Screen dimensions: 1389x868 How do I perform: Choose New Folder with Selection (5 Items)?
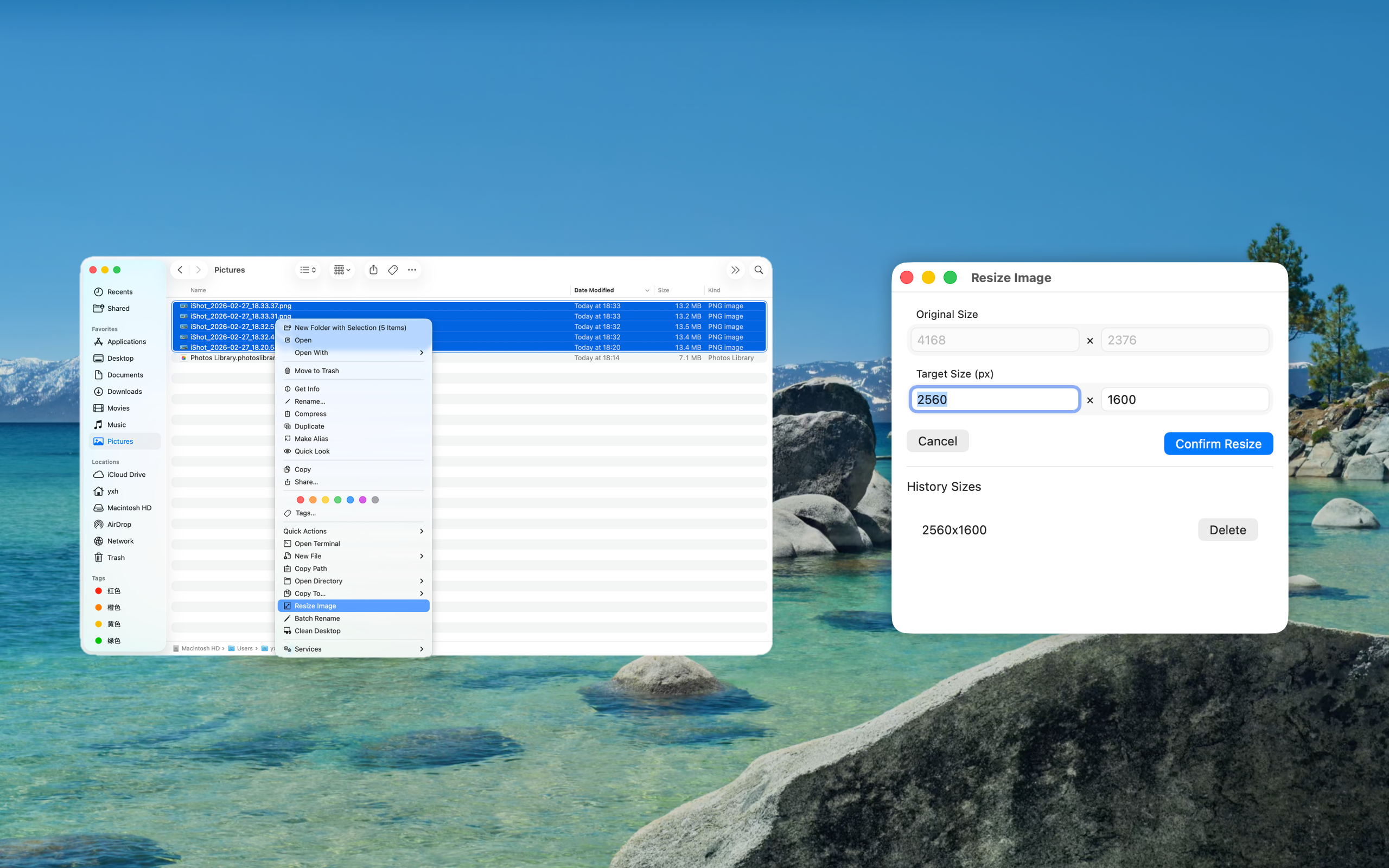354,328
